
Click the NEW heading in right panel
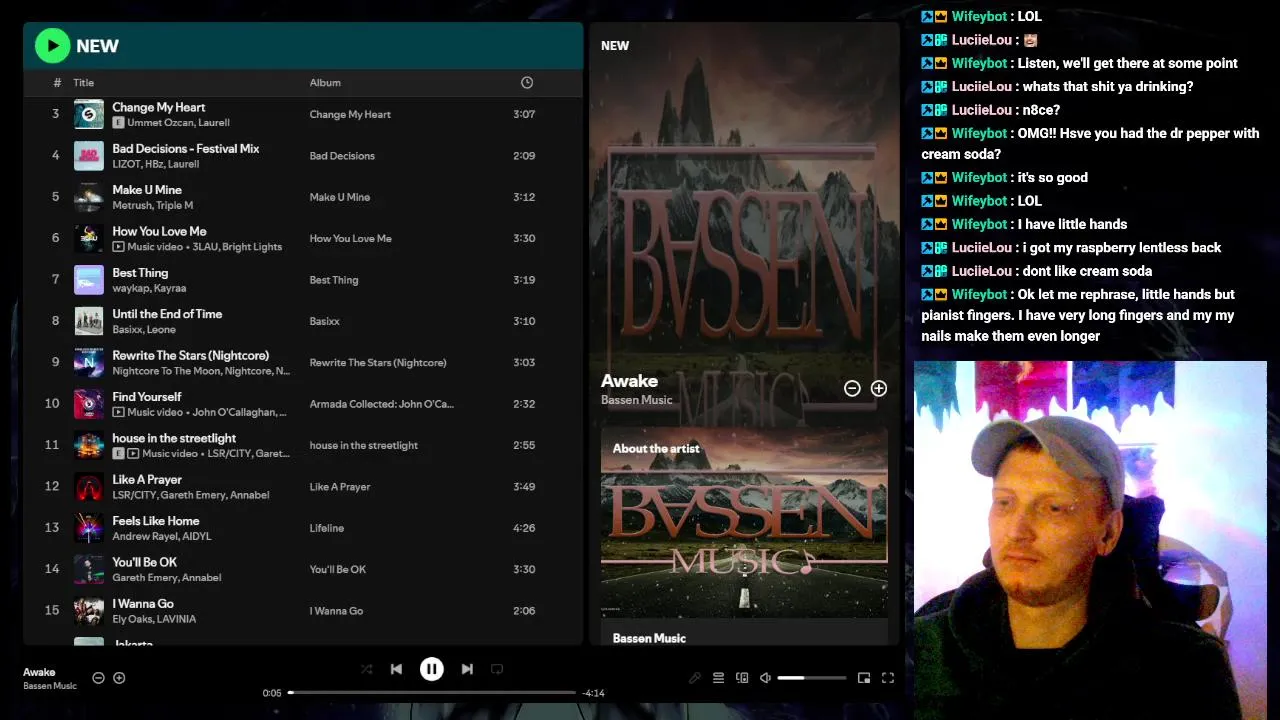click(x=615, y=46)
